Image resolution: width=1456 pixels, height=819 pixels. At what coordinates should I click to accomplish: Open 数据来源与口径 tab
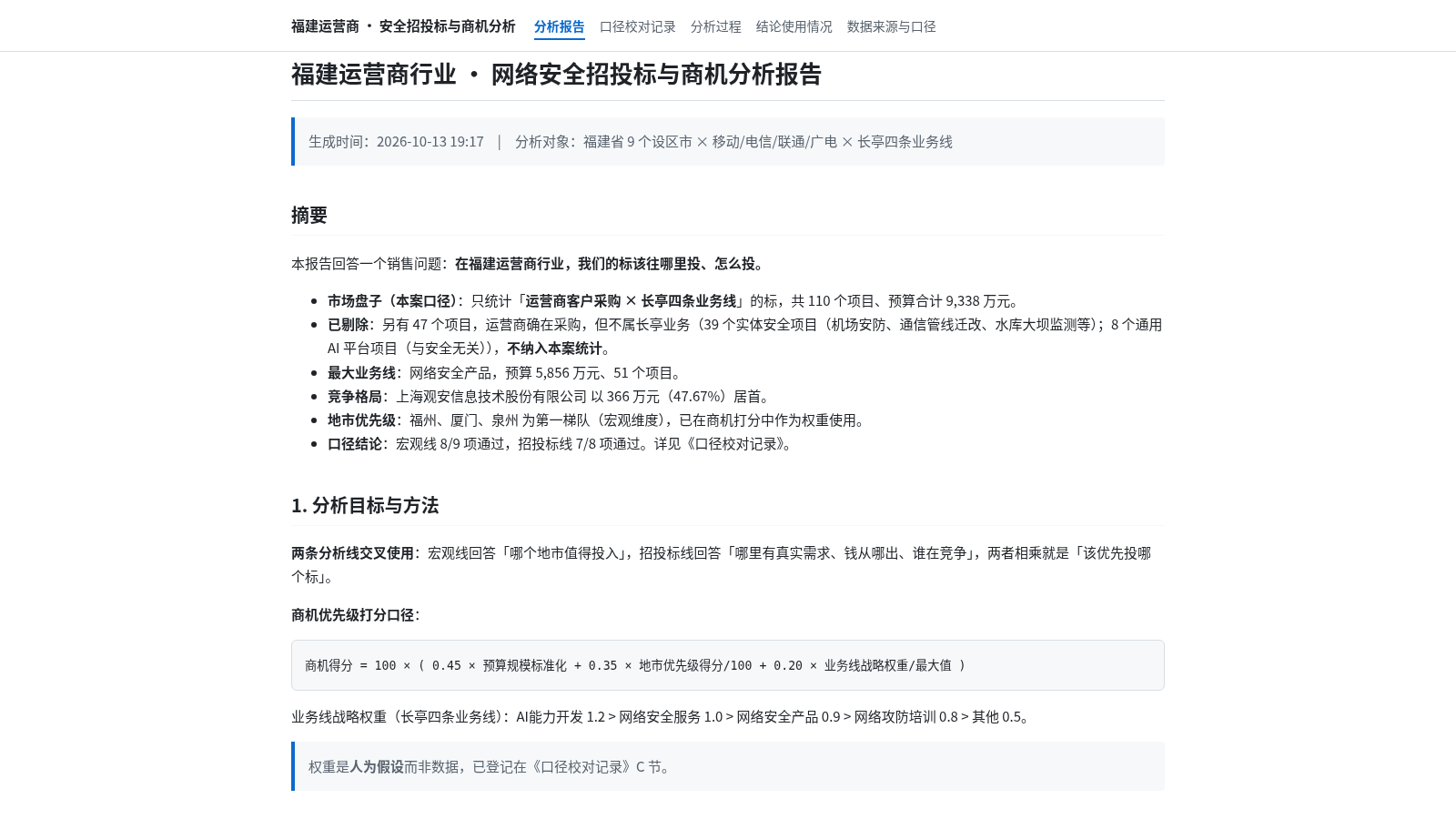click(x=891, y=26)
